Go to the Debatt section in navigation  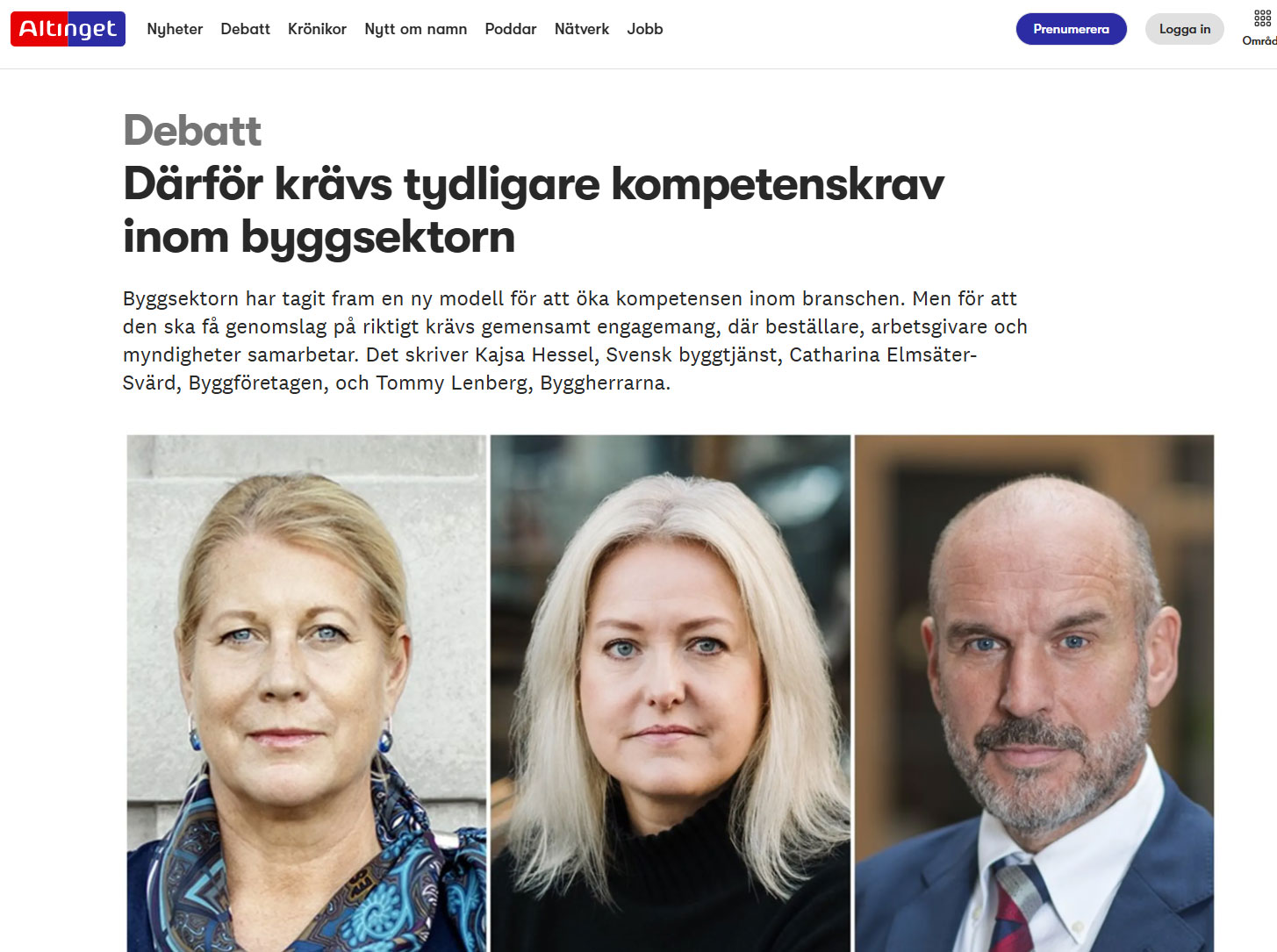pyautogui.click(x=245, y=29)
